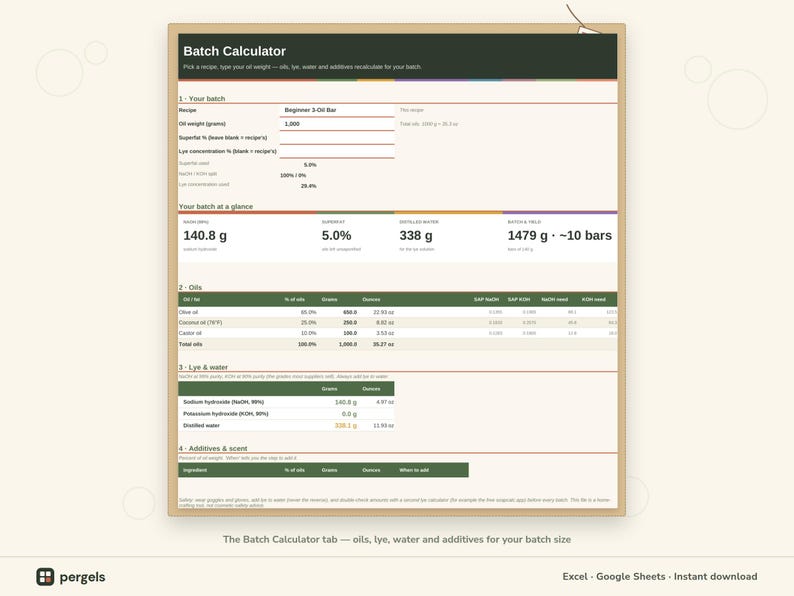
Task: Click the potassium hydroxide value '0.0 g'
Action: tap(349, 414)
